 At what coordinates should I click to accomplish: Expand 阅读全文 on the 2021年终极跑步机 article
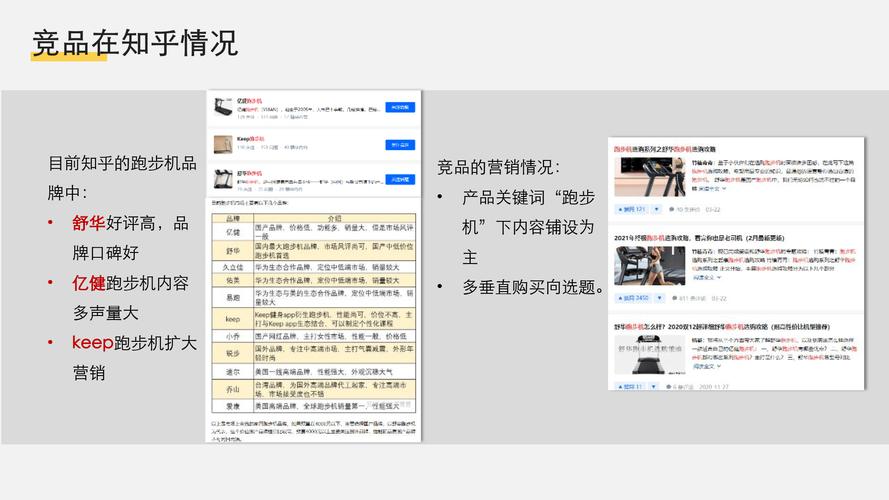706,277
